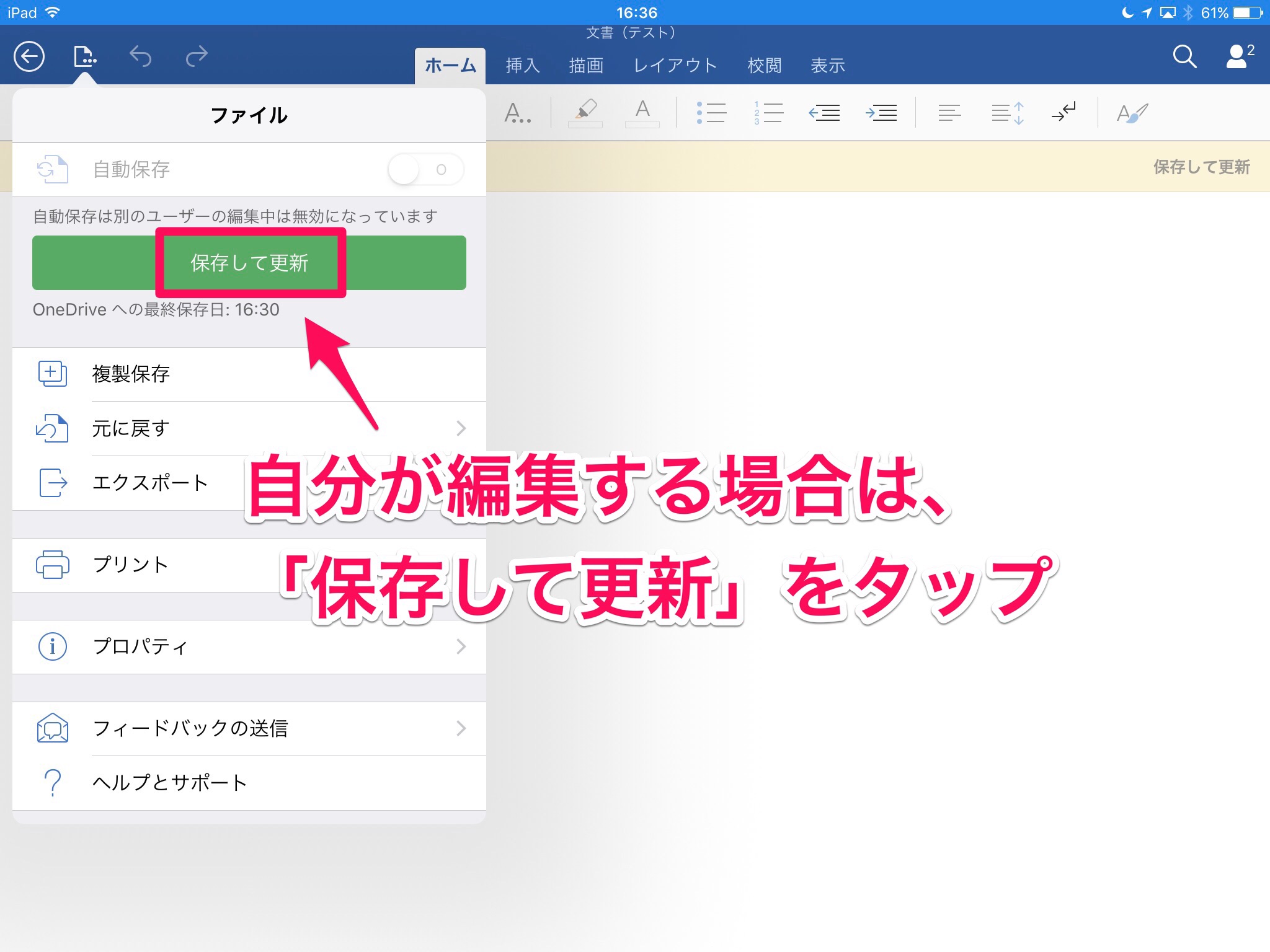This screenshot has height=952, width=1270.
Task: Open search with the magnifier icon
Action: [1184, 57]
